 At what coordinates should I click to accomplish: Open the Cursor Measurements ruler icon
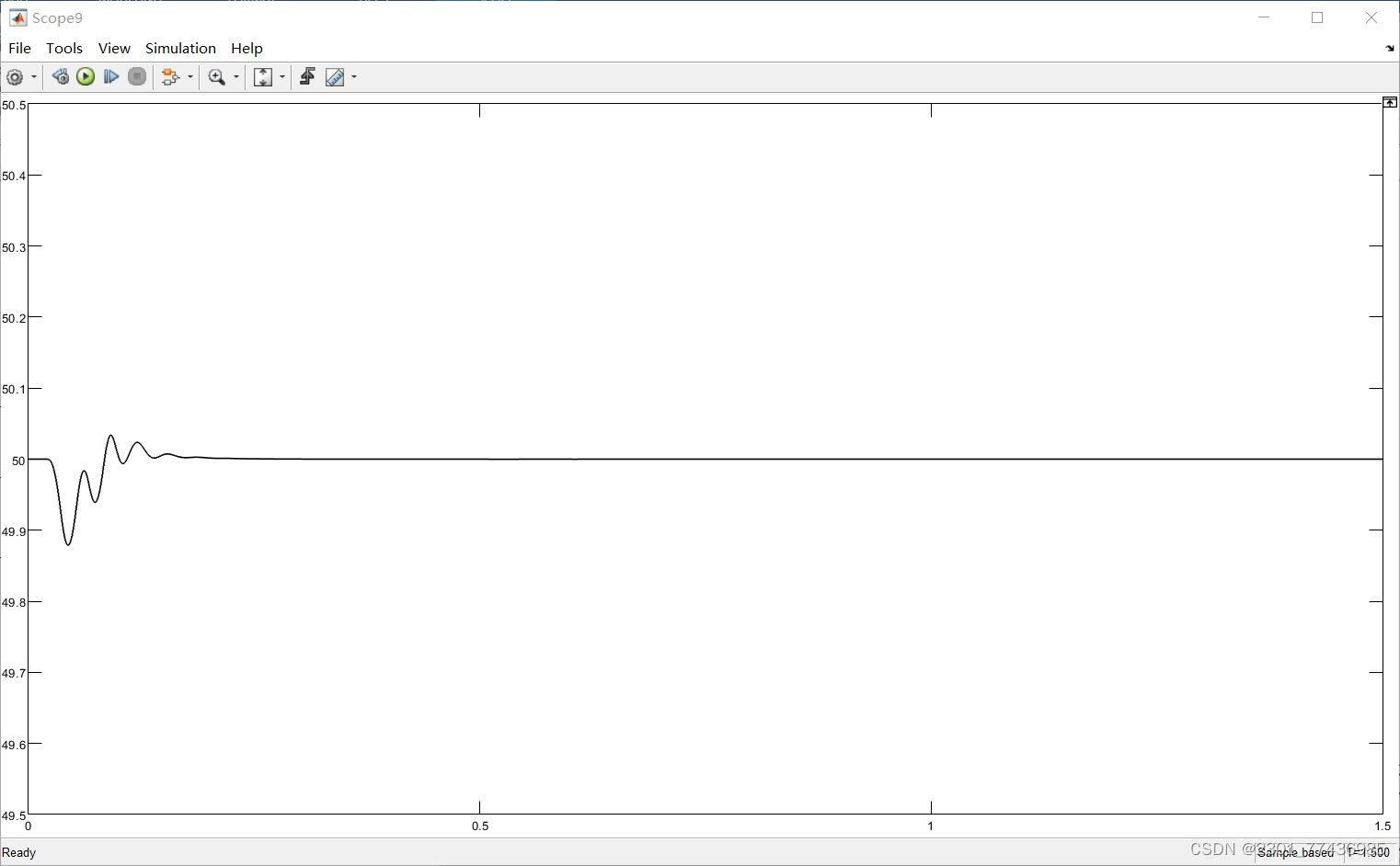pos(335,77)
